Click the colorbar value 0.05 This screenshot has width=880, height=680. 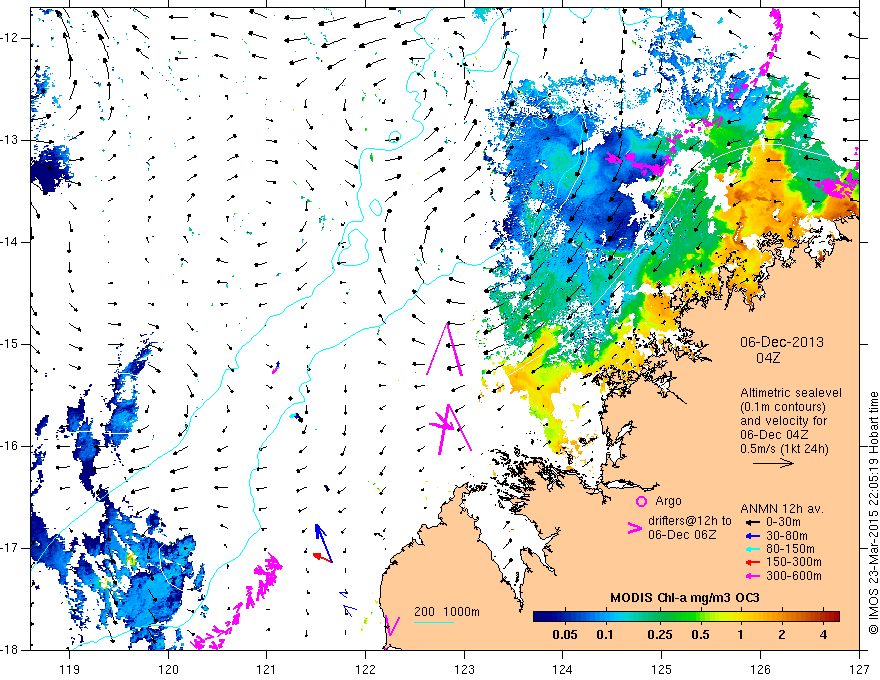click(565, 635)
